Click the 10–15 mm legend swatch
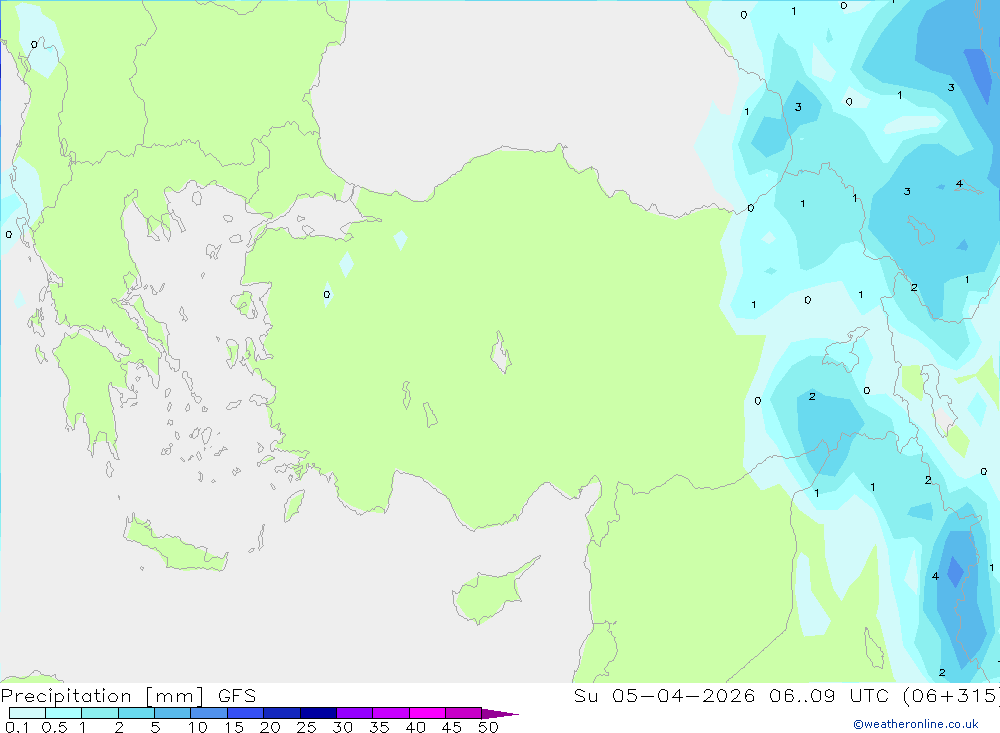1000x733 pixels. coord(209,713)
